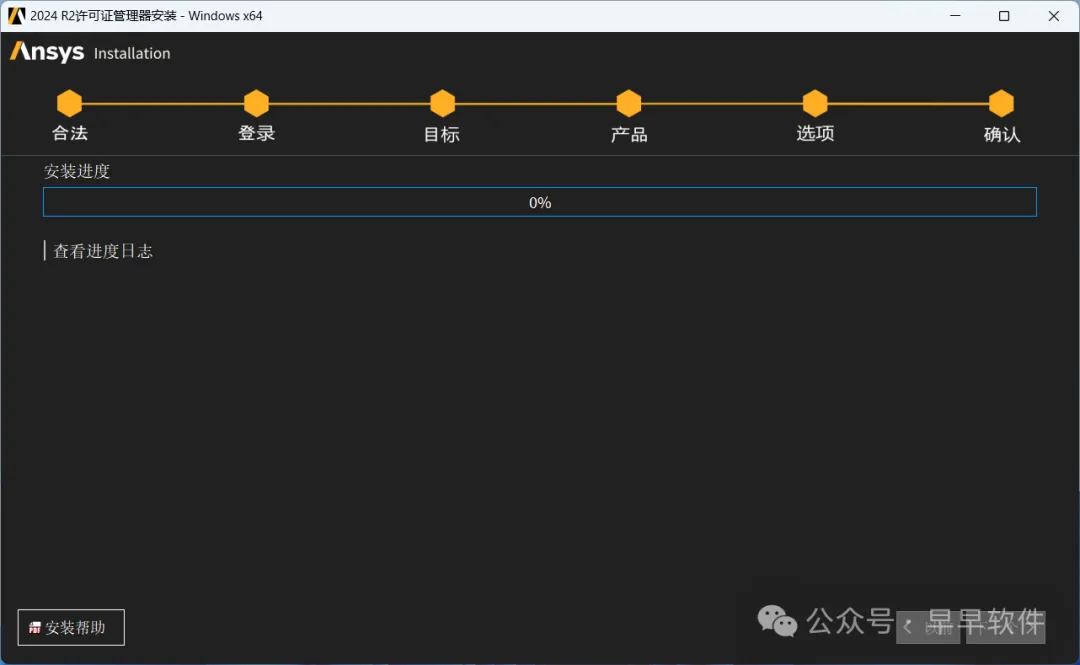Click the 选项 step hexagon
Screen dimensions: 1080x665
(x=815, y=103)
